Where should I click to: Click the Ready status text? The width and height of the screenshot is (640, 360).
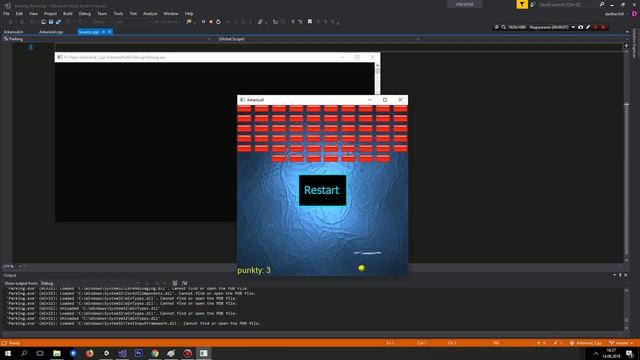(x=14, y=343)
